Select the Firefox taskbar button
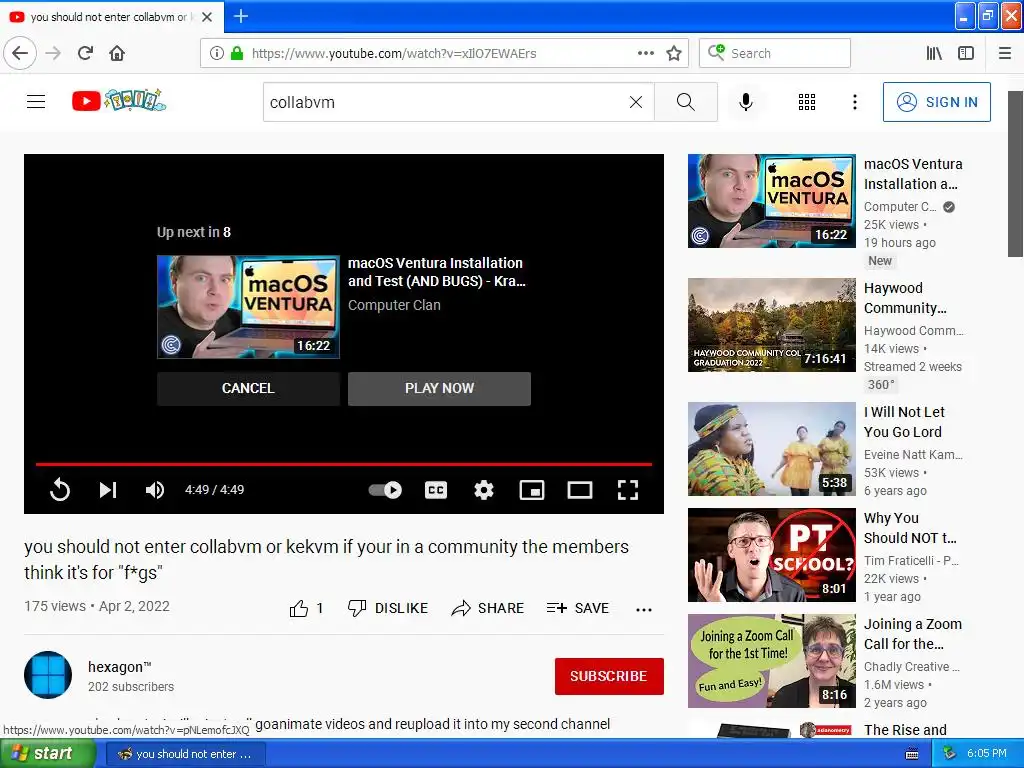This screenshot has width=1024, height=768. pos(185,754)
